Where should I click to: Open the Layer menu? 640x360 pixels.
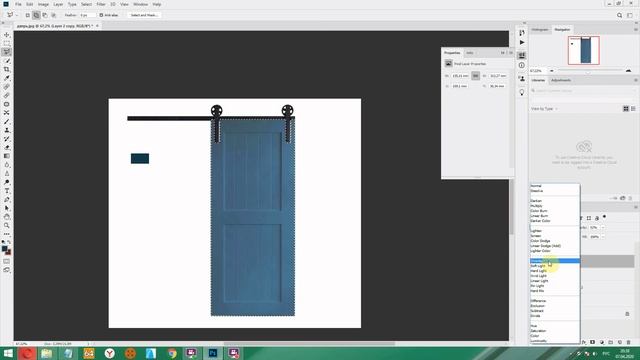[58, 4]
